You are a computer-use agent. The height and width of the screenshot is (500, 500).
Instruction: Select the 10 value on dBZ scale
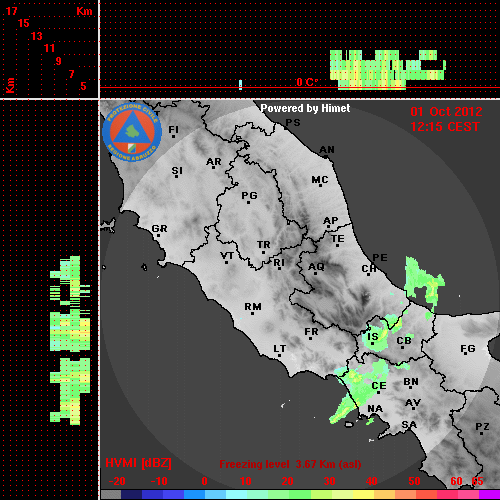pos(246,481)
